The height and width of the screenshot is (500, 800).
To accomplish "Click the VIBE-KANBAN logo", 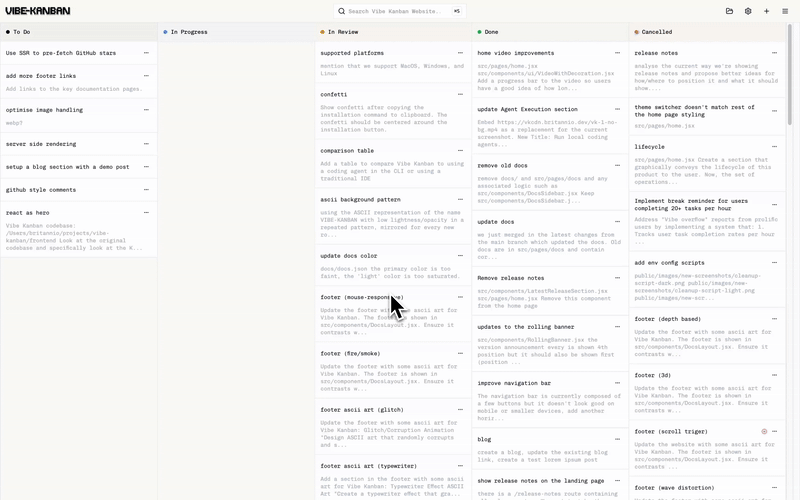I will tap(38, 11).
